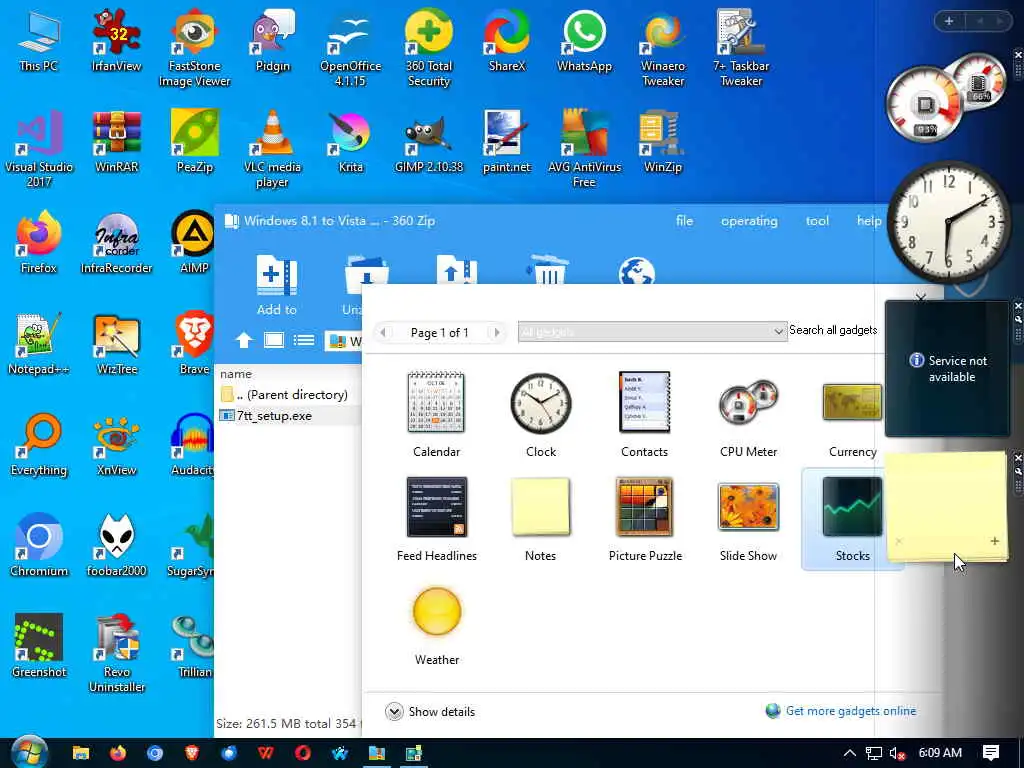Image resolution: width=1024 pixels, height=768 pixels.
Task: Select the Calendar gadget in the gallery
Action: (436, 402)
